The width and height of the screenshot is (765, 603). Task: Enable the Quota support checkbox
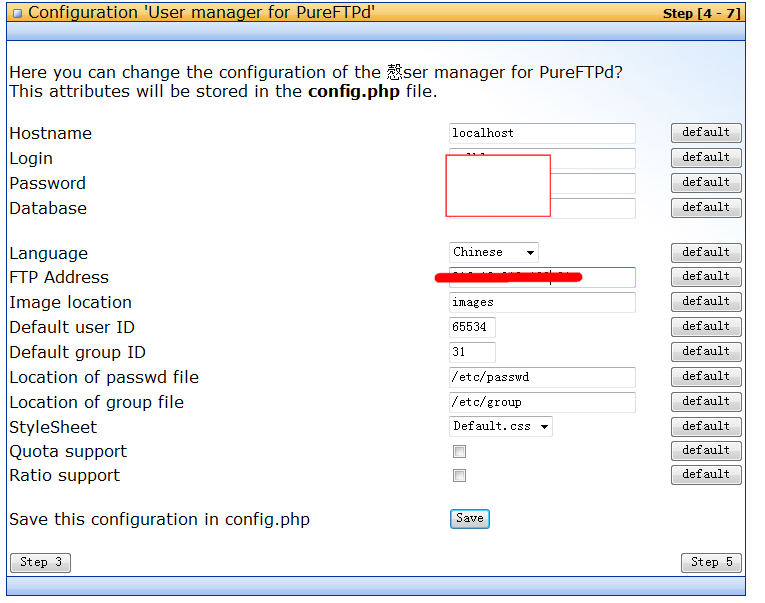pos(459,451)
